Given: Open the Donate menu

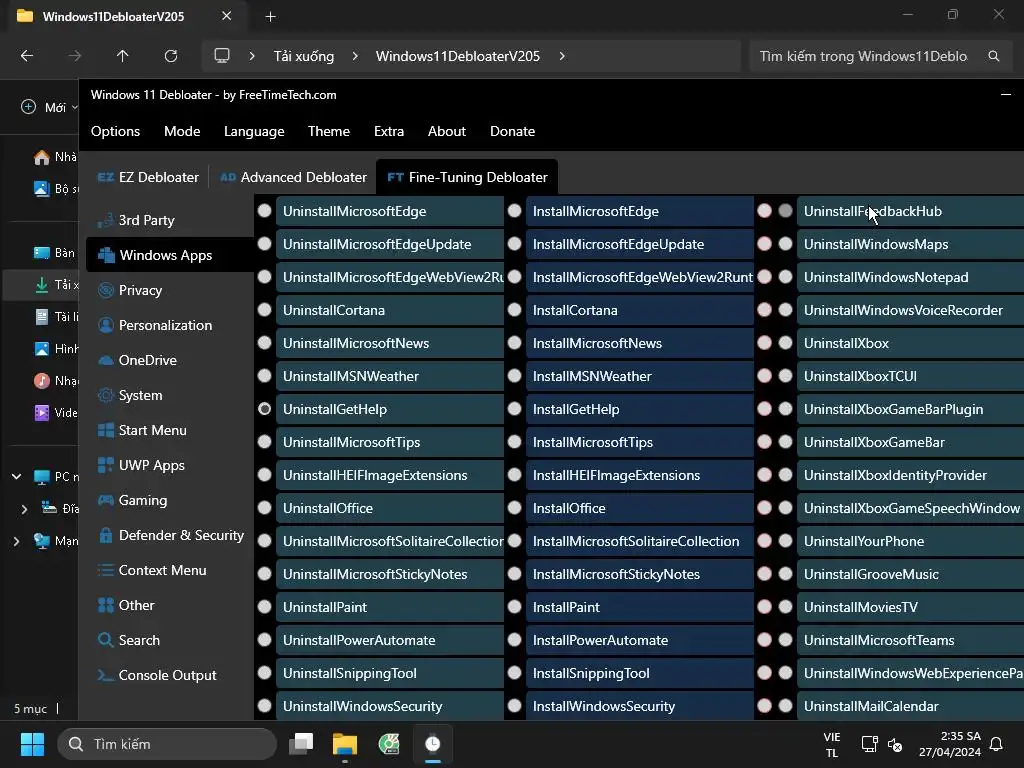Looking at the screenshot, I should pos(513,131).
